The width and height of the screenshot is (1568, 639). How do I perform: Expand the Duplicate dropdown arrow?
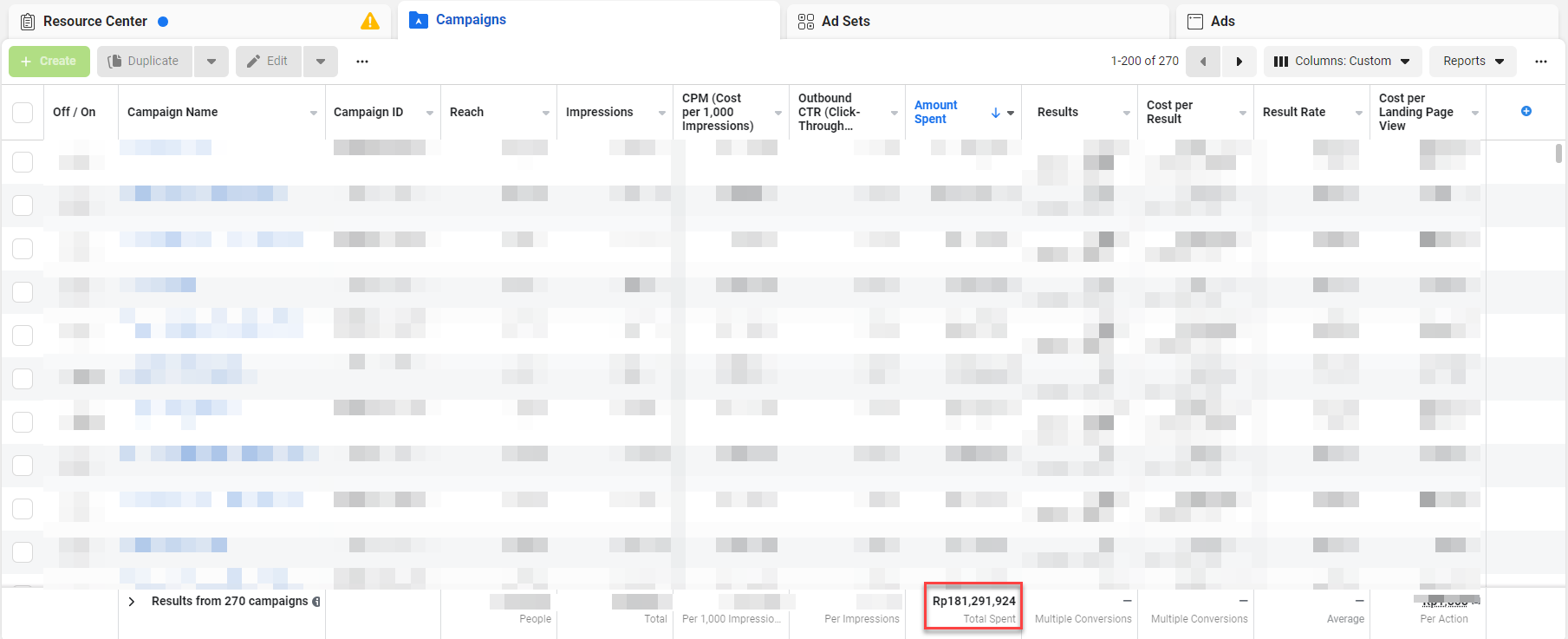[211, 62]
